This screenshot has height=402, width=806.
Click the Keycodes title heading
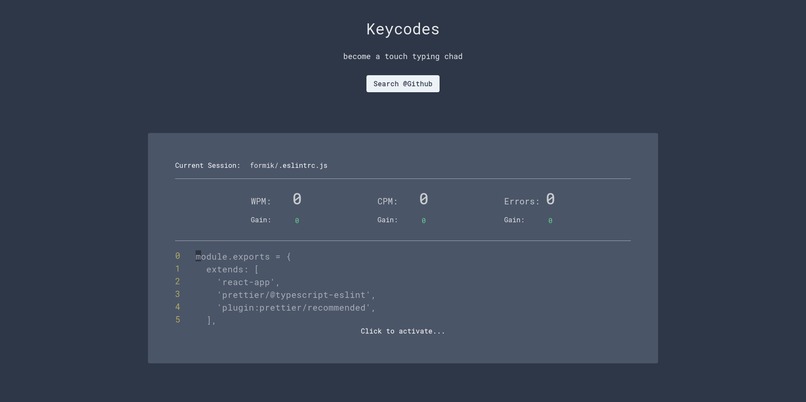pos(402,29)
